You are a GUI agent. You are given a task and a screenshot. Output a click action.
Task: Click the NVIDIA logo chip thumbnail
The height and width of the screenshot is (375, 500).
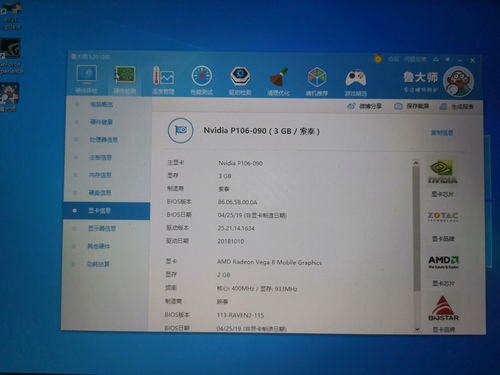pos(442,172)
